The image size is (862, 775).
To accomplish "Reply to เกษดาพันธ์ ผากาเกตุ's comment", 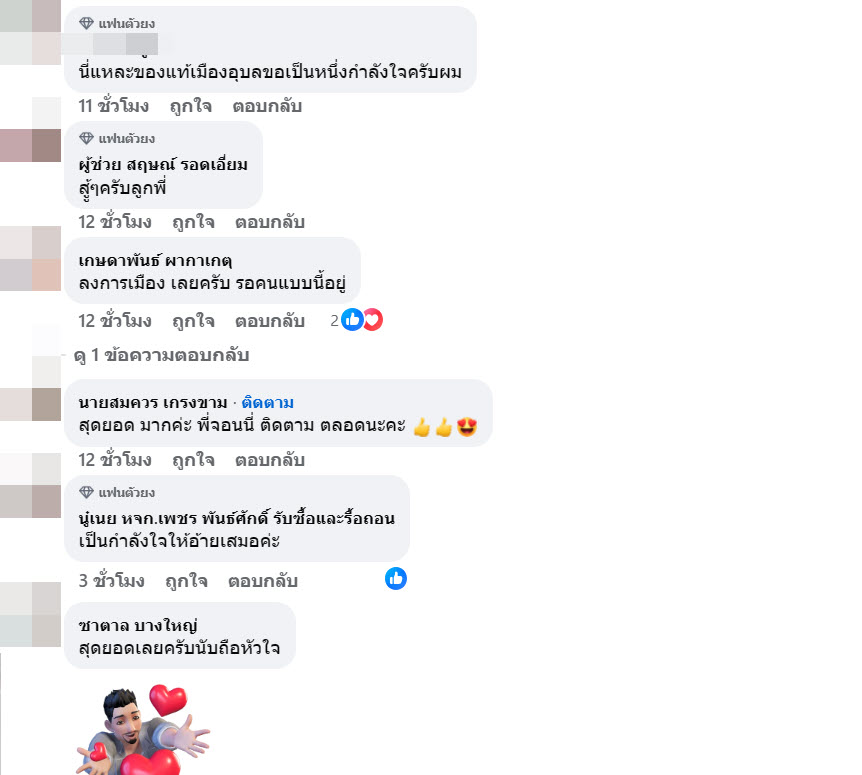I will (x=270, y=321).
